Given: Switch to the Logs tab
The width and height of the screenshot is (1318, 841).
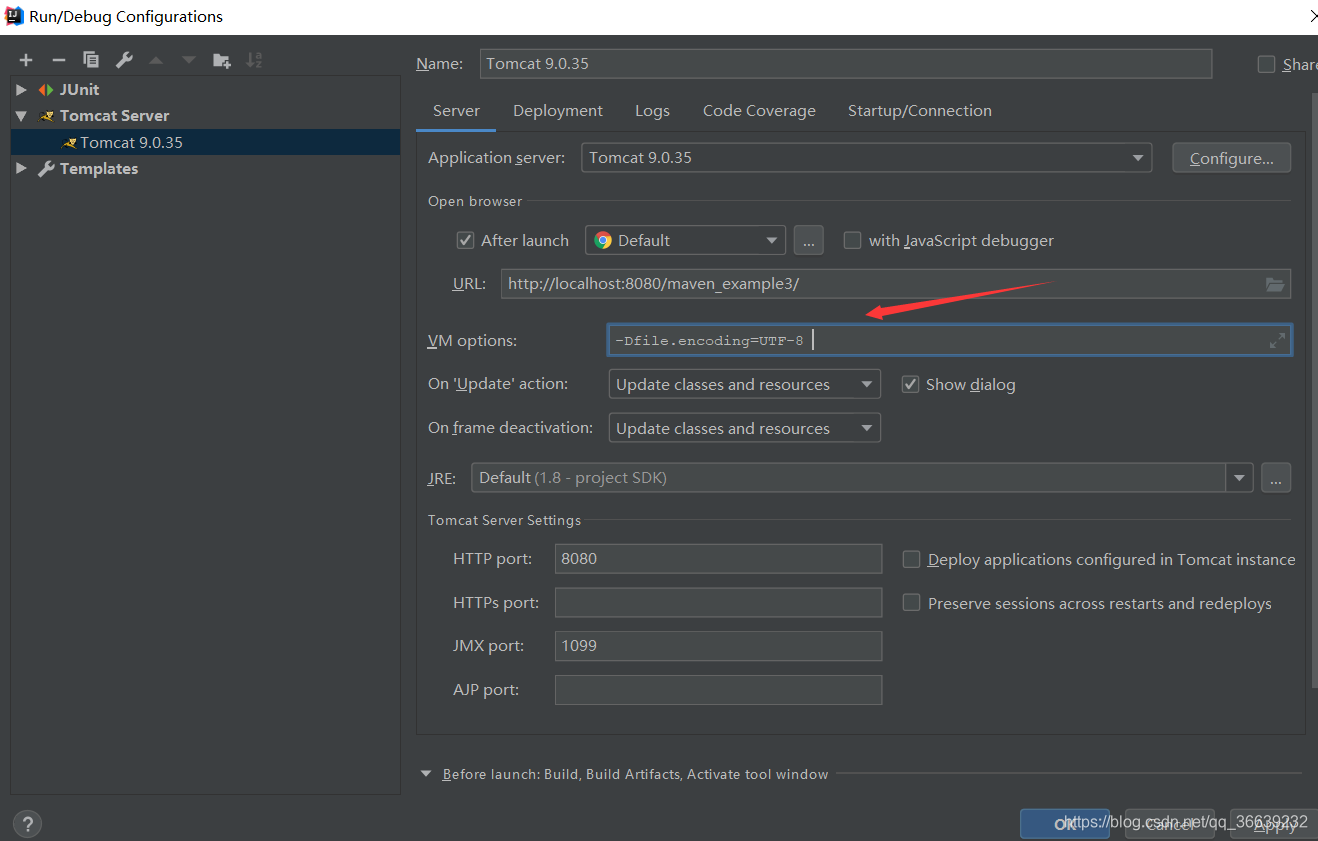Looking at the screenshot, I should (x=652, y=111).
